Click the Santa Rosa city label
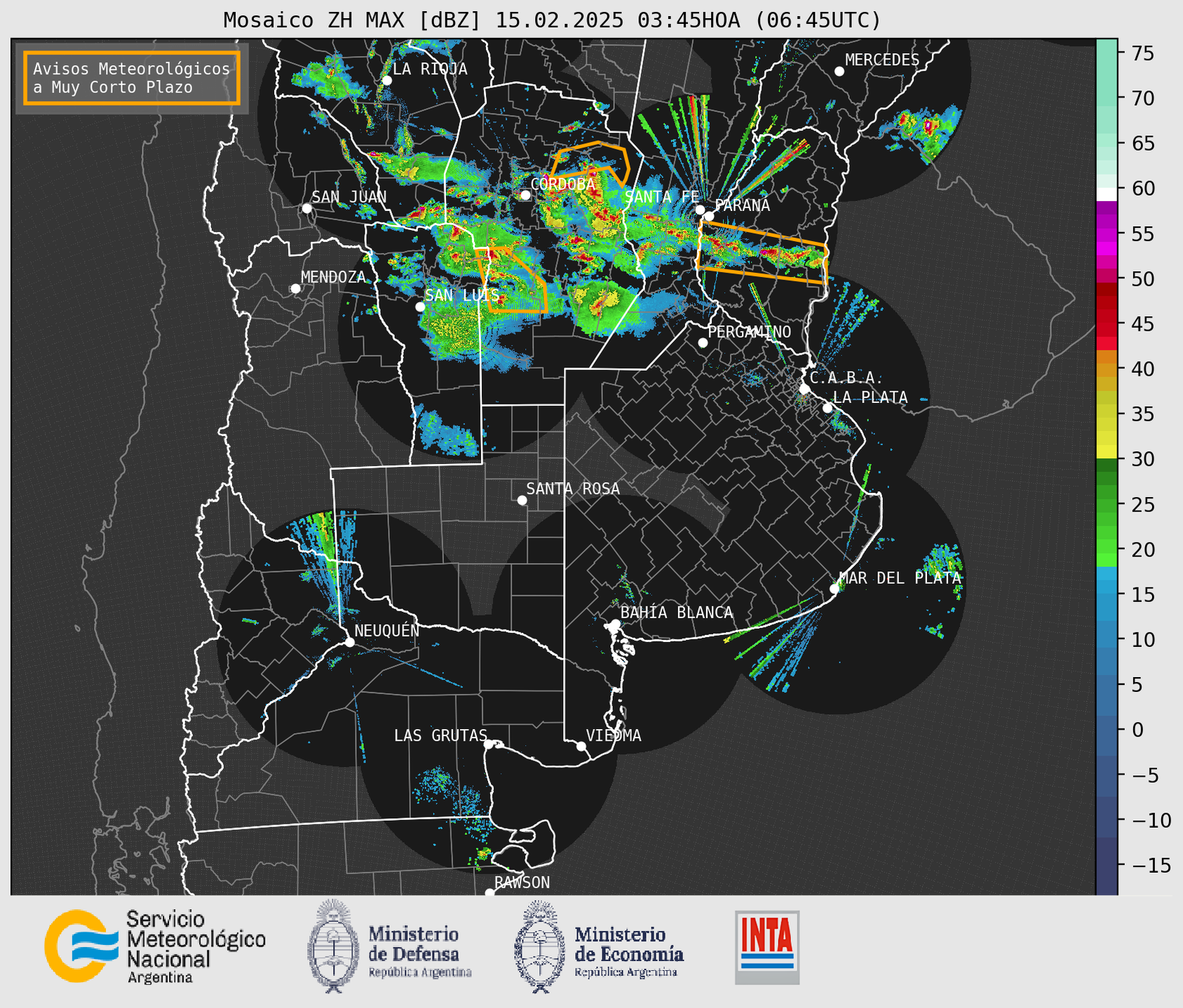This screenshot has height=1008, width=1183. (573, 489)
